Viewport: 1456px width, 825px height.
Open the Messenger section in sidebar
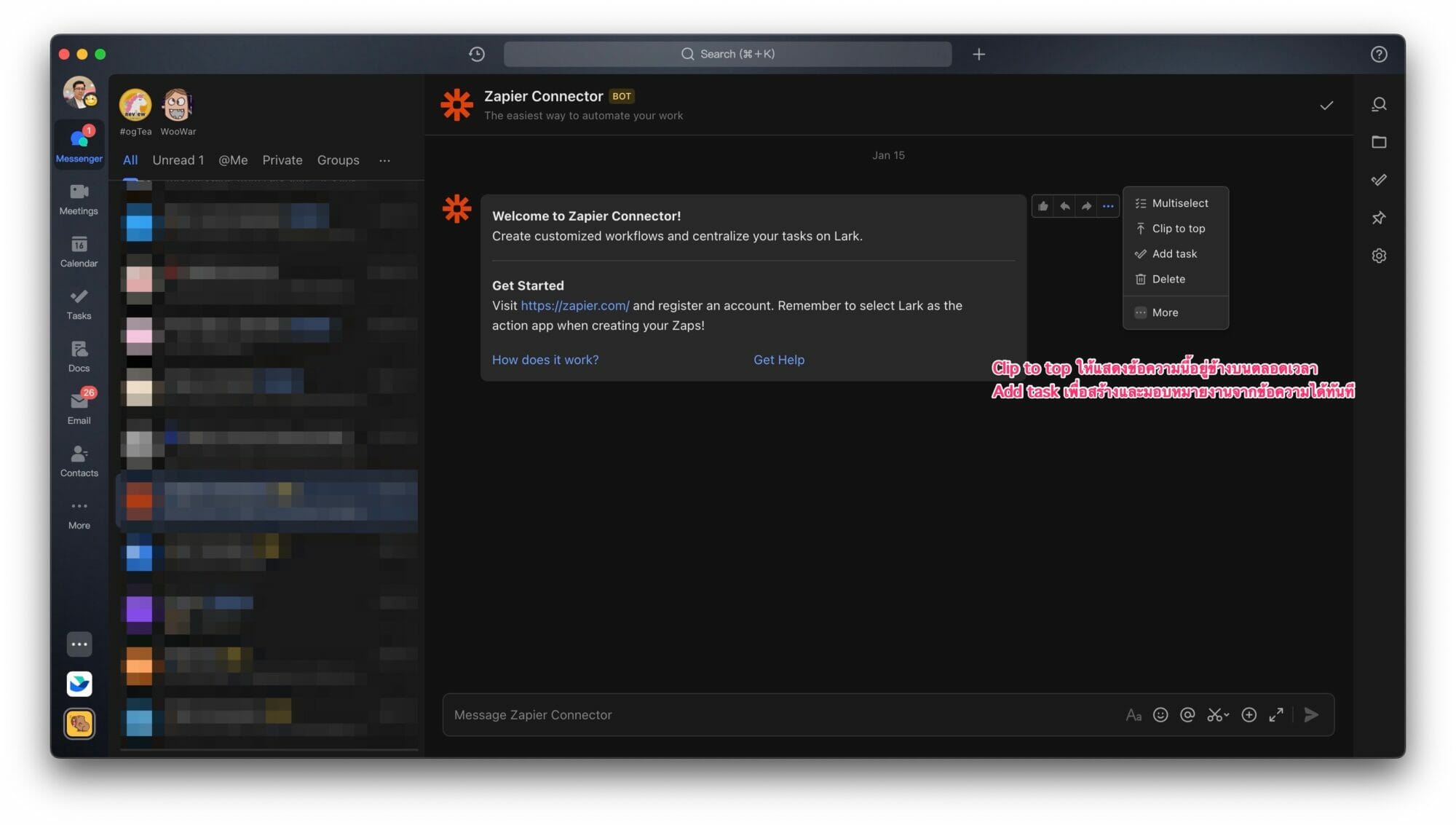[79, 145]
